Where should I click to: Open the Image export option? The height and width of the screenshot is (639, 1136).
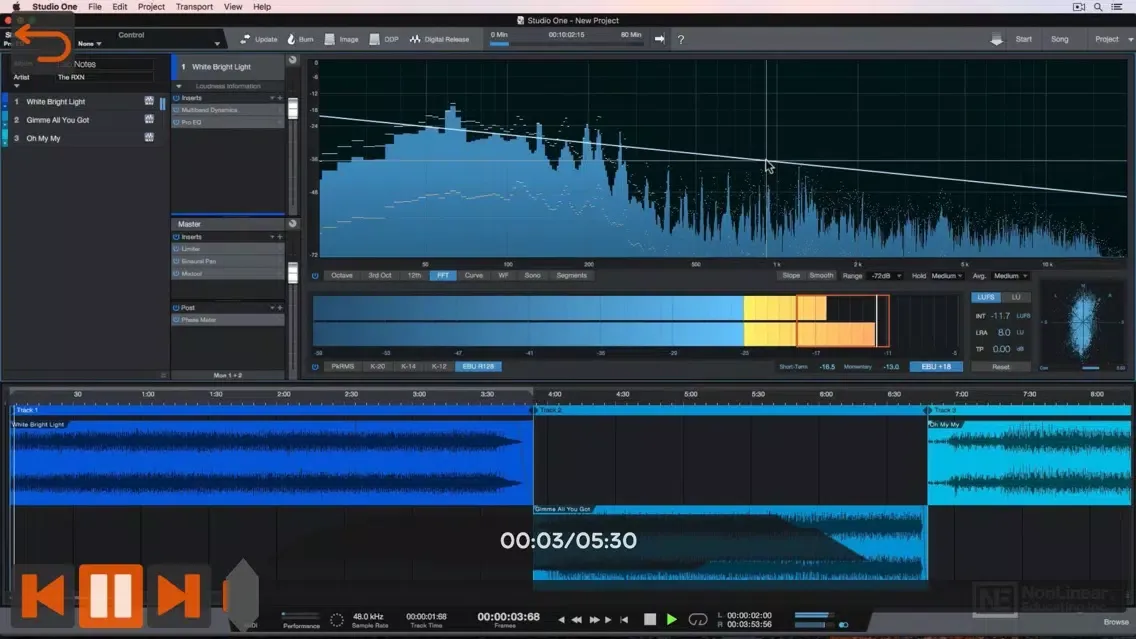(x=341, y=39)
